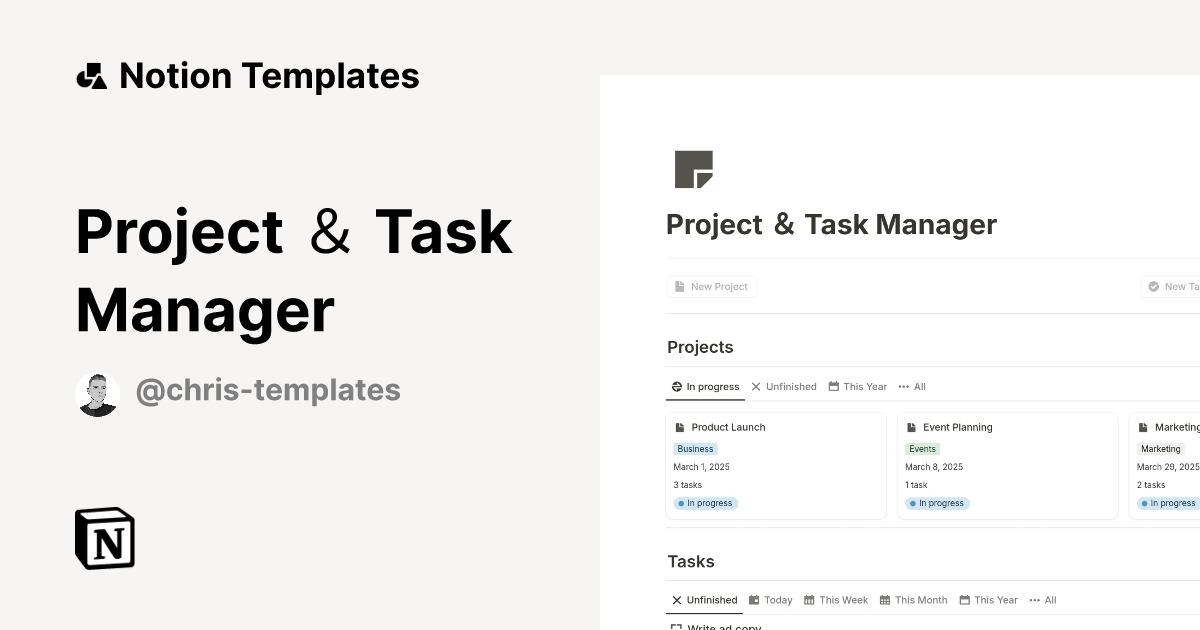
Task: Click the New Project button
Action: click(x=711, y=286)
